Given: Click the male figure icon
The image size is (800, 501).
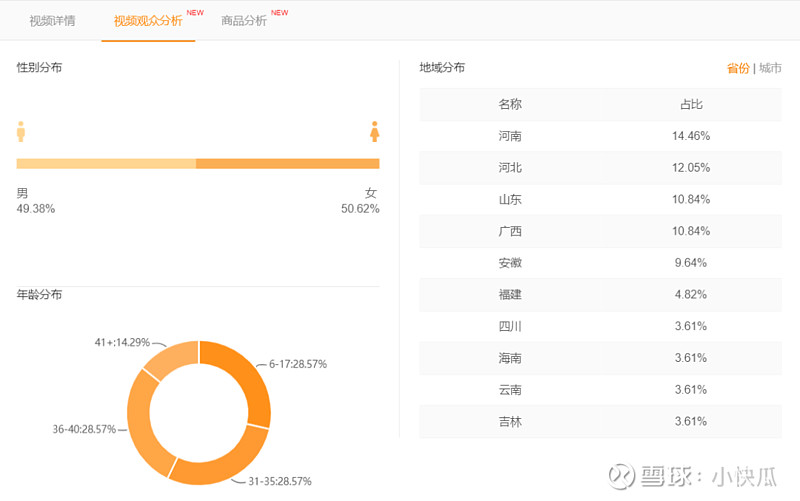Looking at the screenshot, I should click(21, 132).
